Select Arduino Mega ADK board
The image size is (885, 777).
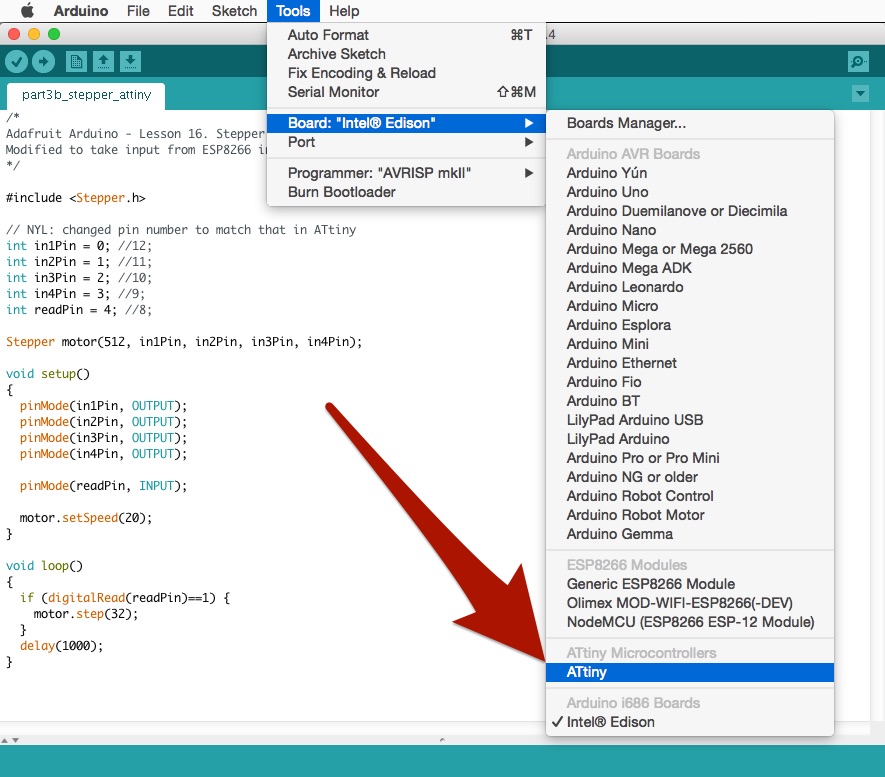[x=690, y=268]
